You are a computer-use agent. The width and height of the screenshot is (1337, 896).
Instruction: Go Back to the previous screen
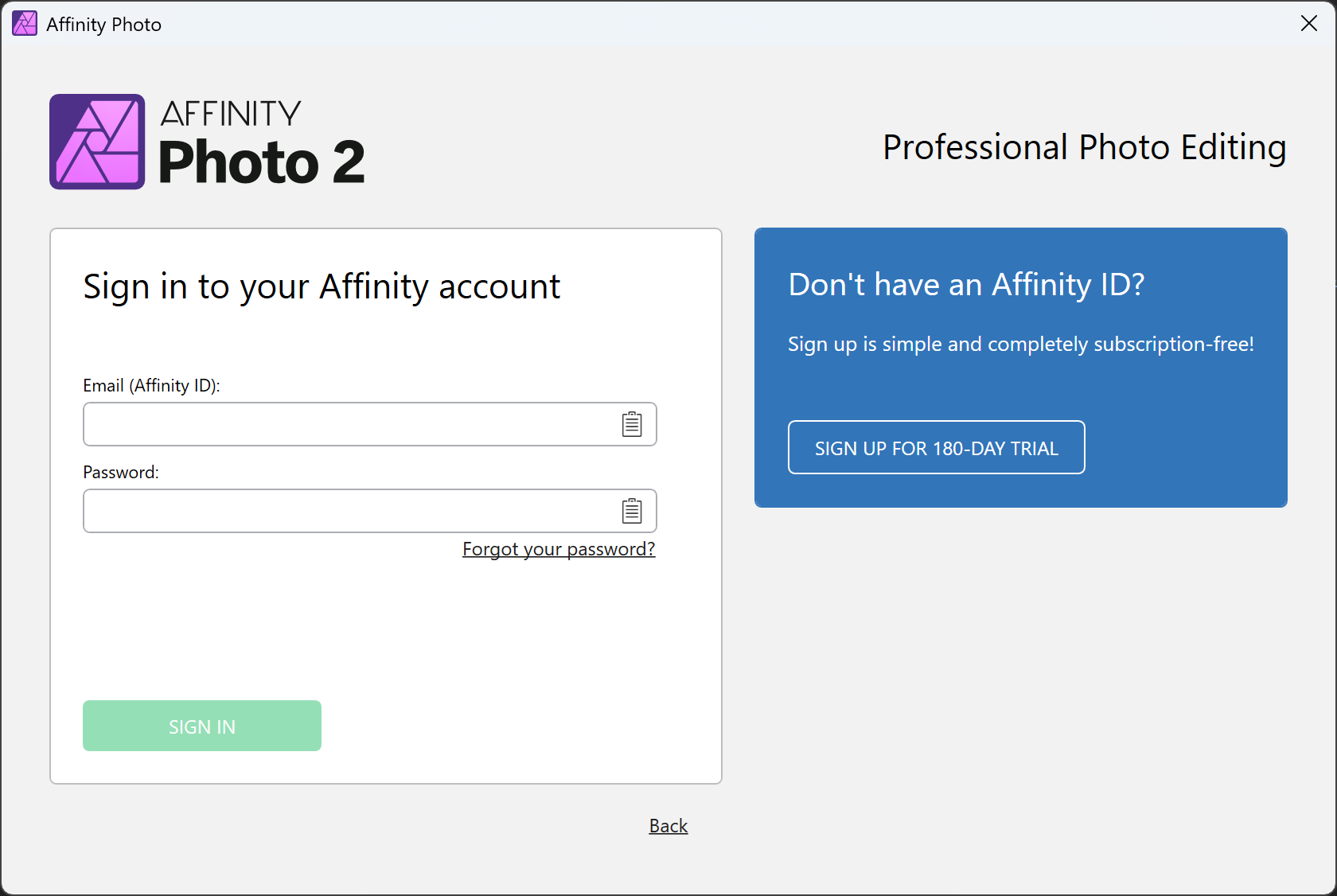click(668, 826)
